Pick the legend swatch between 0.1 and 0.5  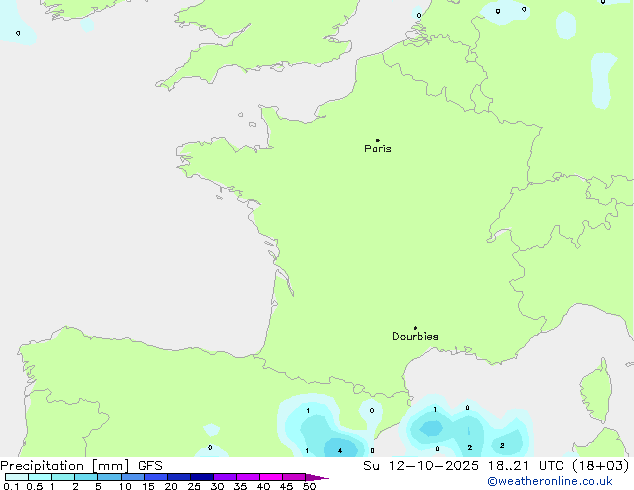coord(17,477)
